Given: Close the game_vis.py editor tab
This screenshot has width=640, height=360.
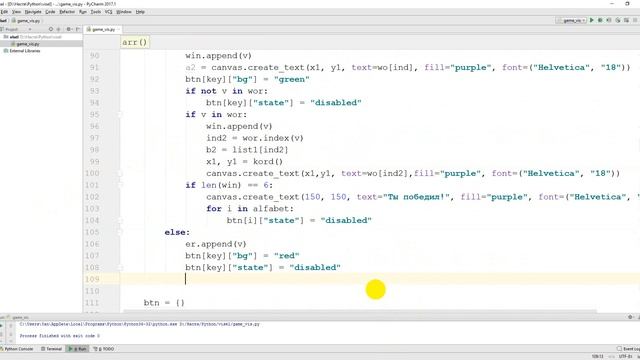Looking at the screenshot, I should 118,29.
